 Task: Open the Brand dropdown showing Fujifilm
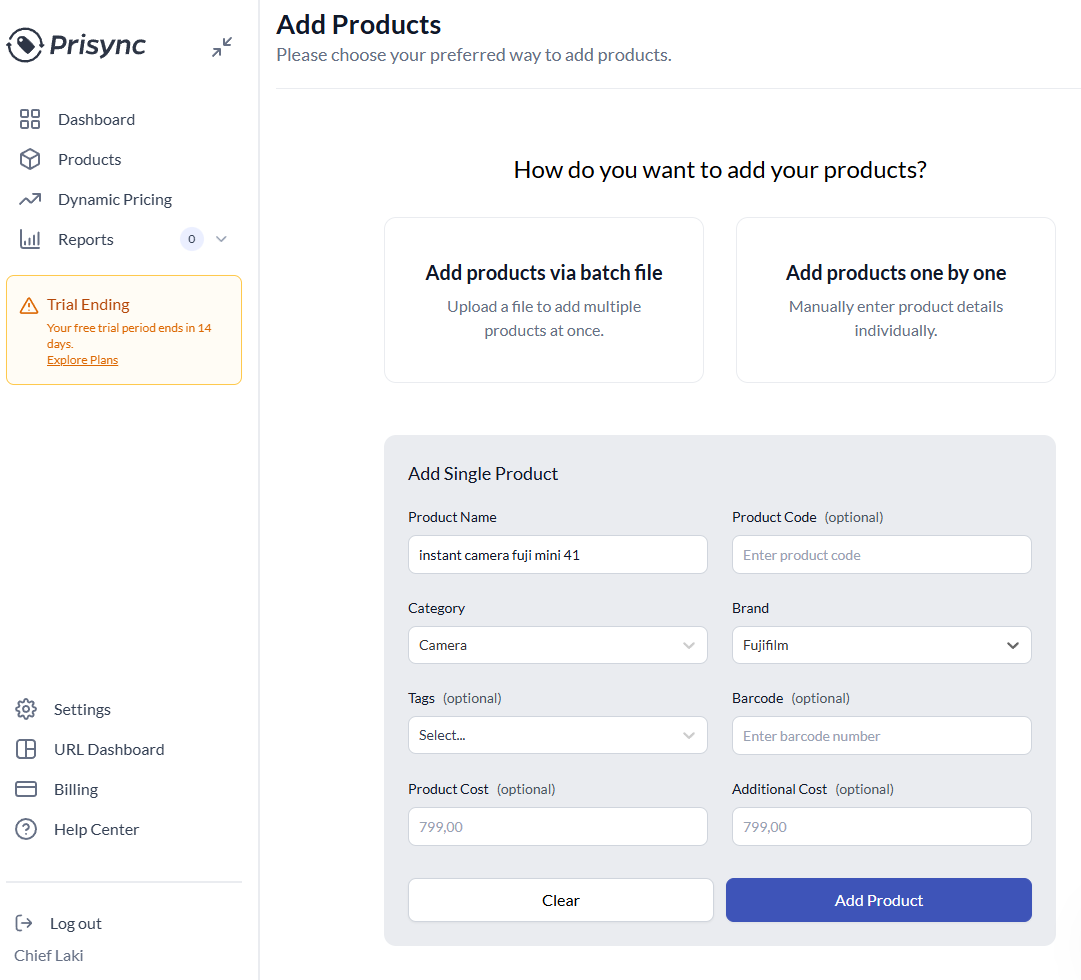tap(881, 645)
